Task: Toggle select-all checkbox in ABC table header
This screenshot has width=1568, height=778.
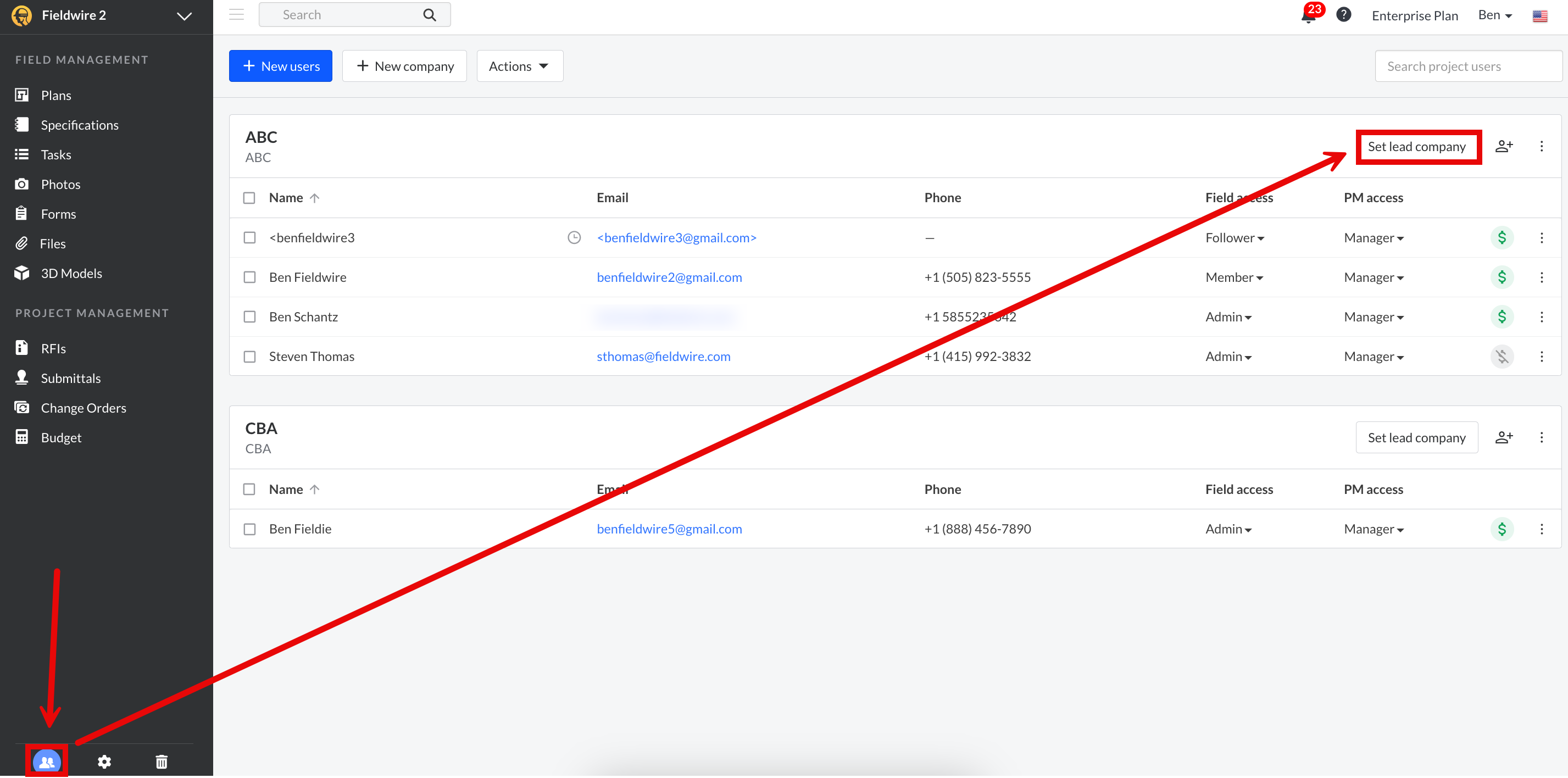Action: point(249,198)
